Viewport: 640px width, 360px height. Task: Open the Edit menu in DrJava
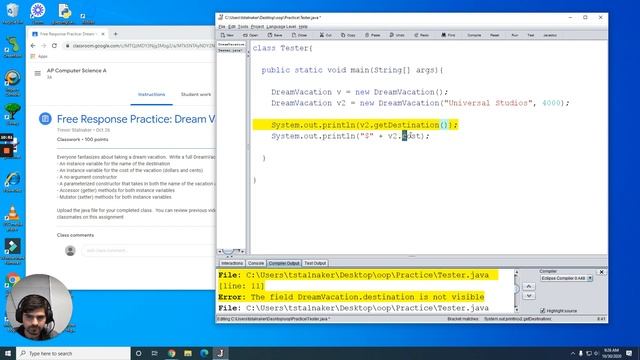point(232,27)
